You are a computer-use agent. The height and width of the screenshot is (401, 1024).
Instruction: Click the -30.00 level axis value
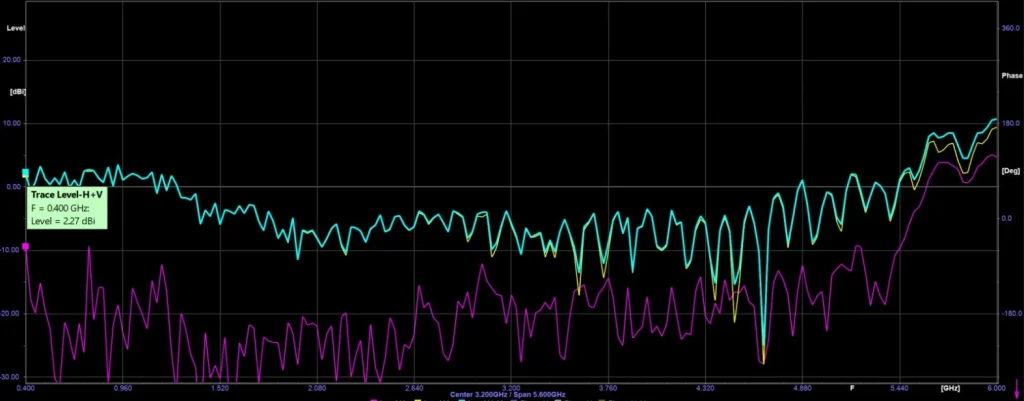[x=12, y=377]
